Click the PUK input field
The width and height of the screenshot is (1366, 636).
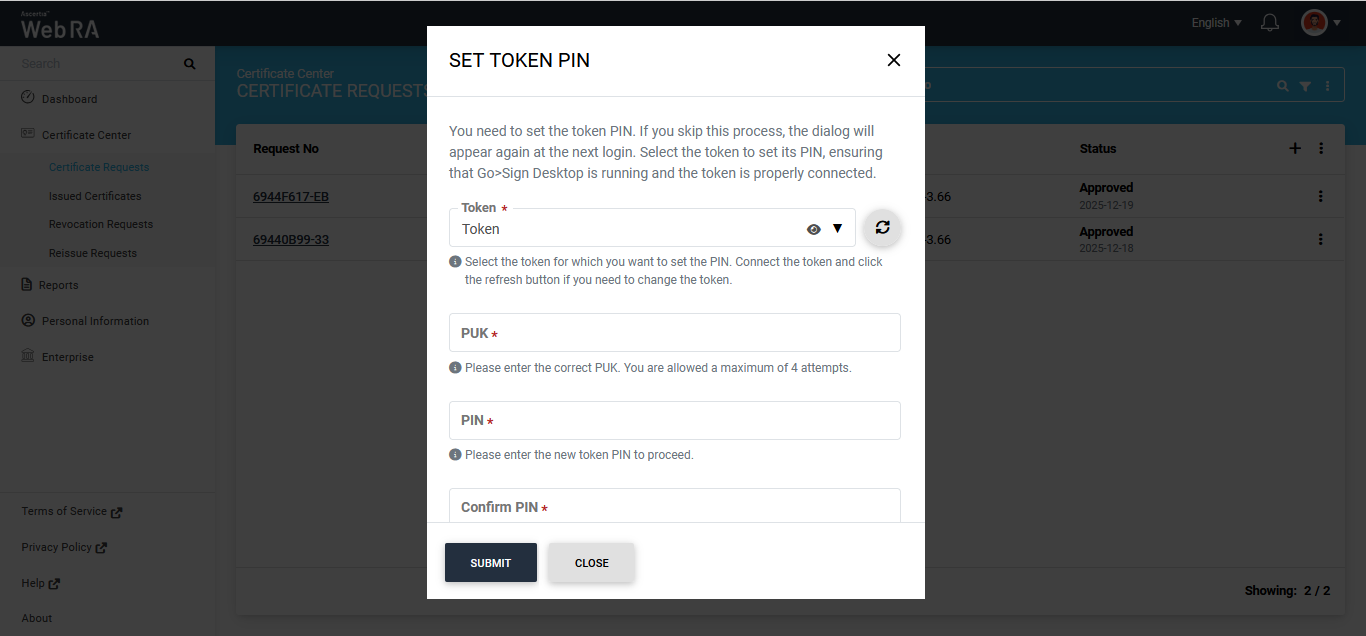675,333
